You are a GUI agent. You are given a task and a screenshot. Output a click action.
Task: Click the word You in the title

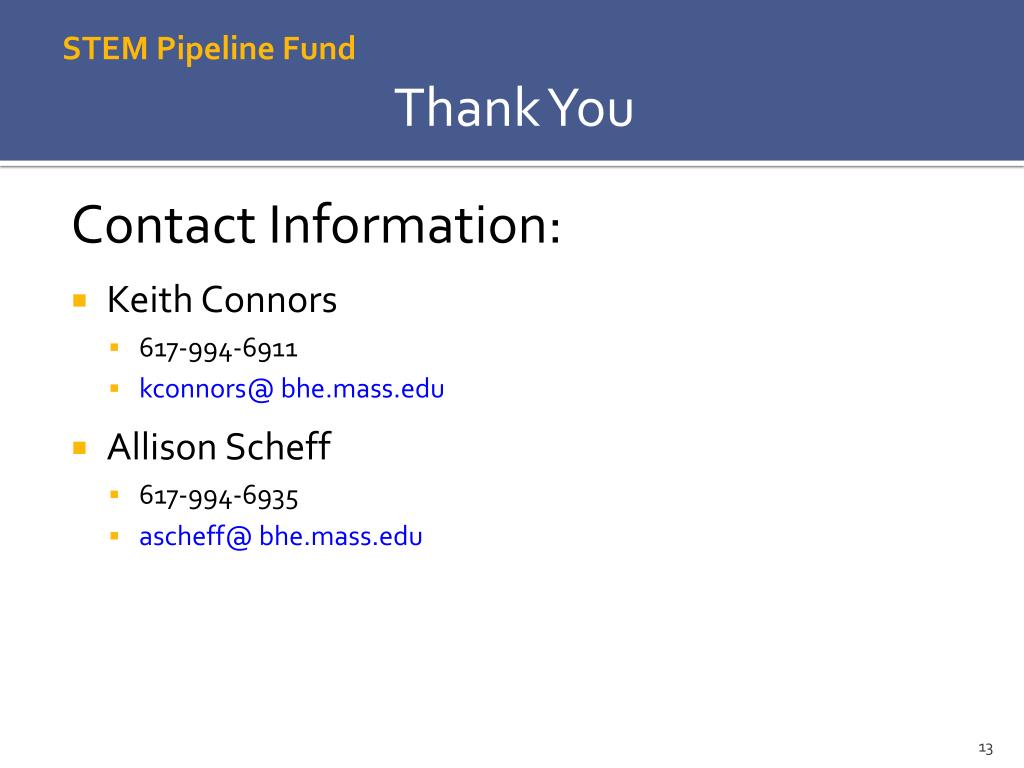pyautogui.click(x=590, y=107)
